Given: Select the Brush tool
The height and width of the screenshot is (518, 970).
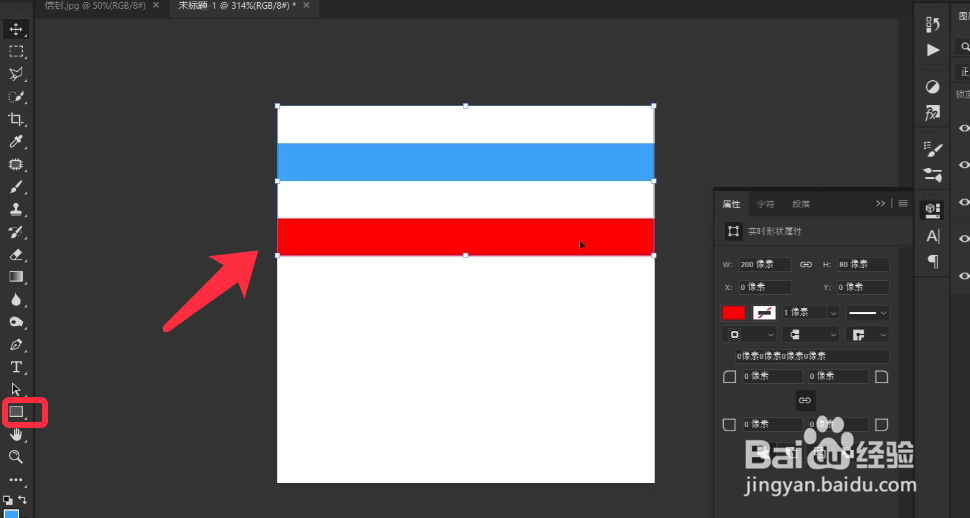Looking at the screenshot, I should (x=16, y=187).
